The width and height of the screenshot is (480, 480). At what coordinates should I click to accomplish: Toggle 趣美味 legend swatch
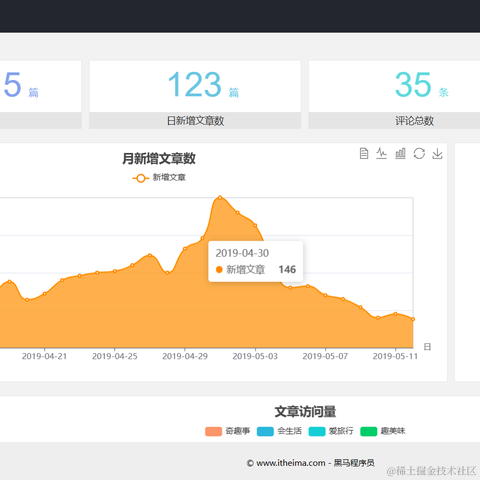[x=369, y=431]
